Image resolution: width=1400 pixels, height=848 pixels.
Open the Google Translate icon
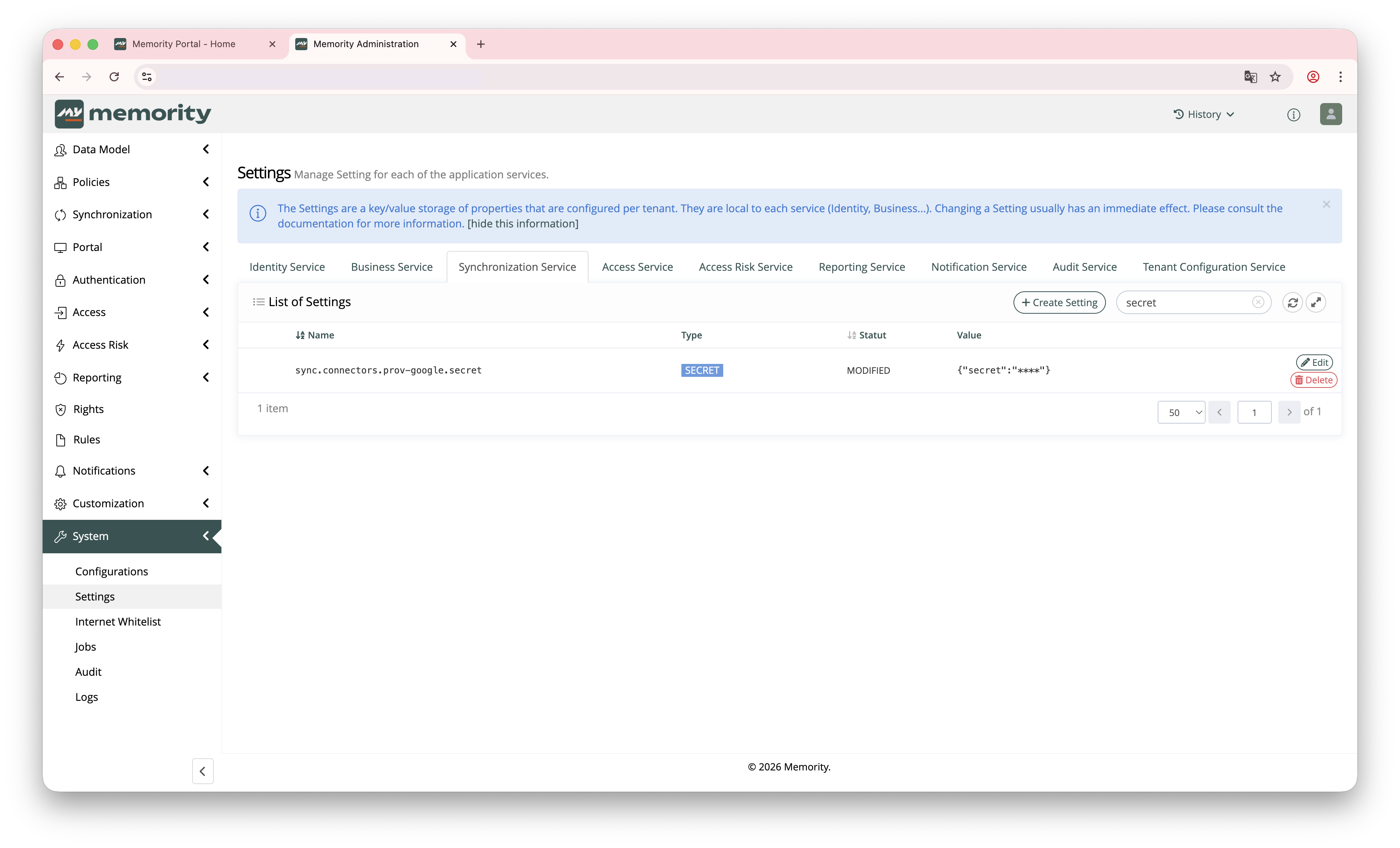[x=1250, y=77]
